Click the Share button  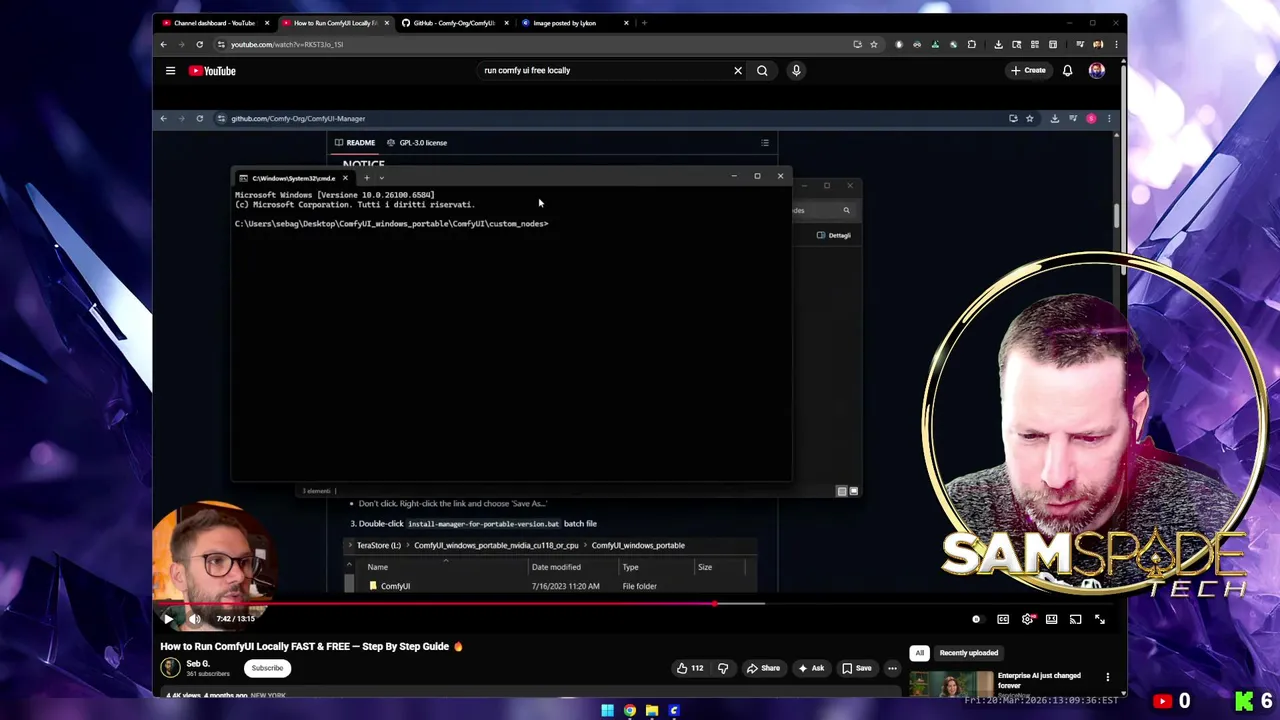pyautogui.click(x=763, y=668)
